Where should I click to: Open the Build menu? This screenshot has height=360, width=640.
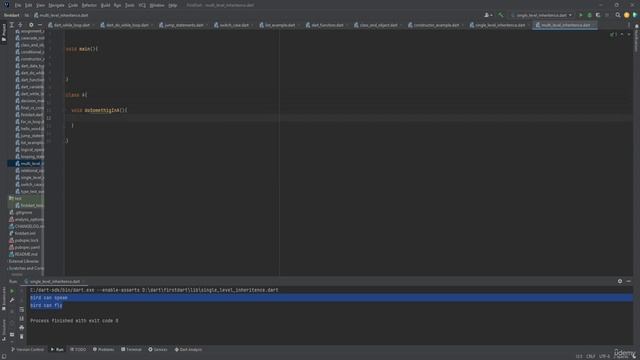[x=105, y=5]
